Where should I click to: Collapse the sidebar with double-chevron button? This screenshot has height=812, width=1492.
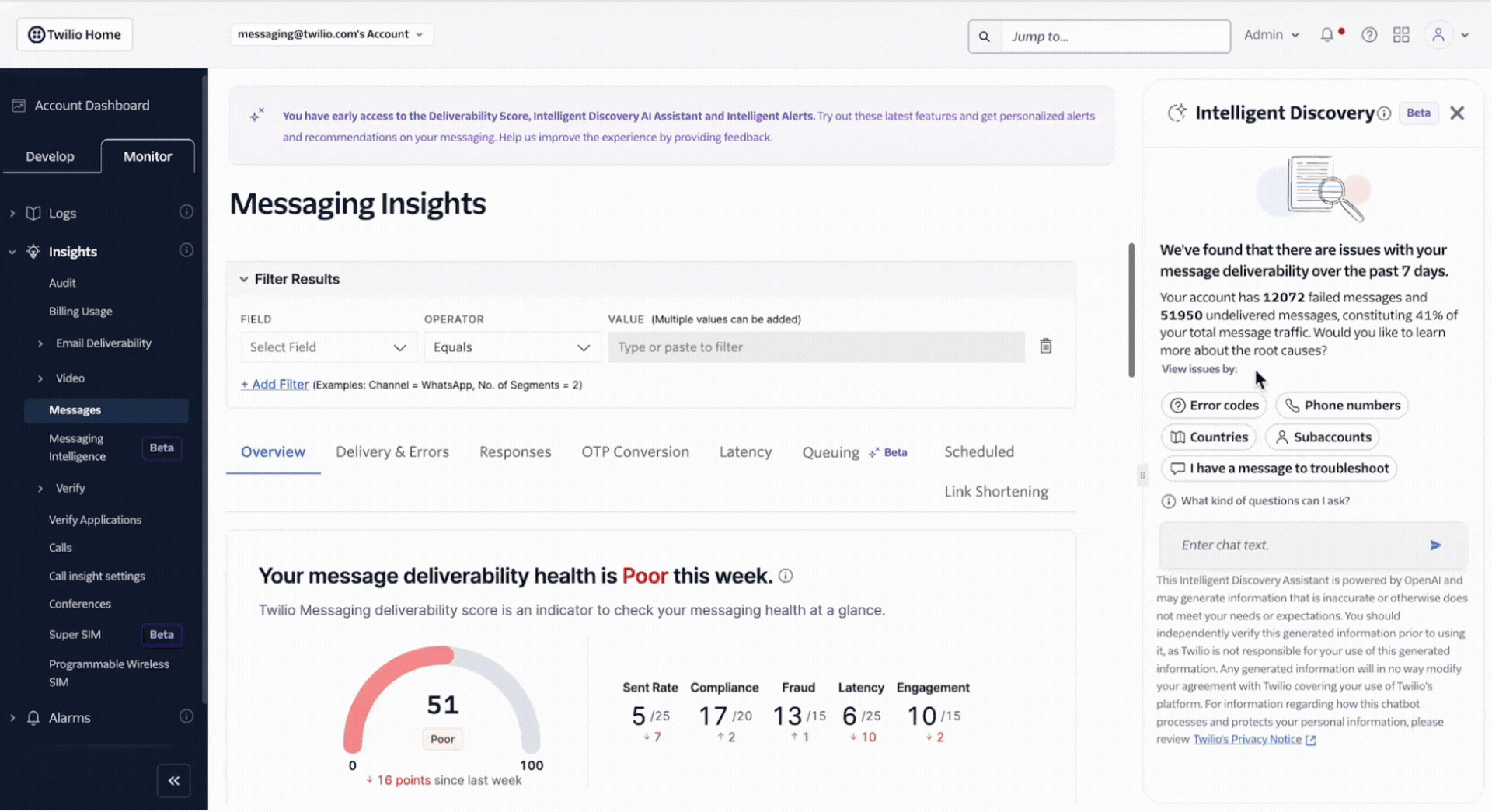(174, 781)
